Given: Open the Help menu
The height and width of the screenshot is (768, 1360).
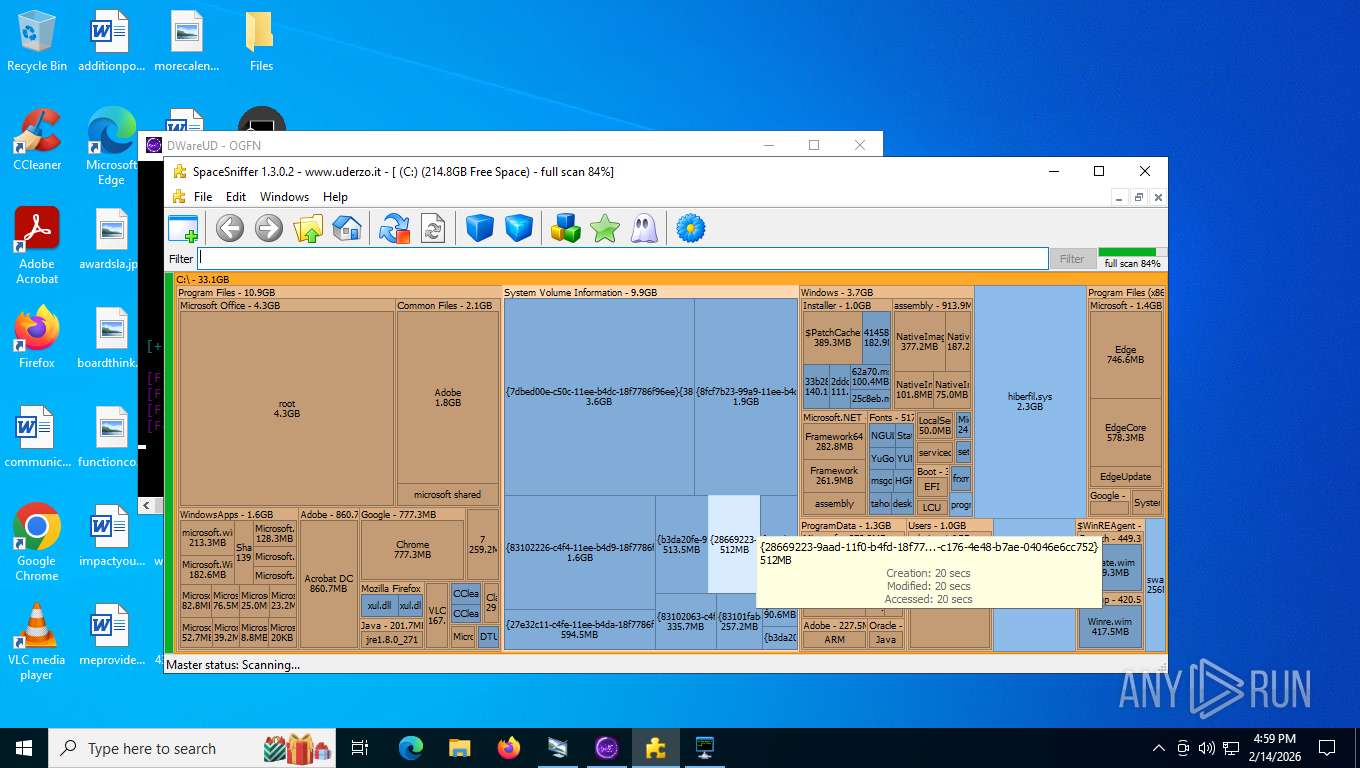Looking at the screenshot, I should tap(336, 197).
